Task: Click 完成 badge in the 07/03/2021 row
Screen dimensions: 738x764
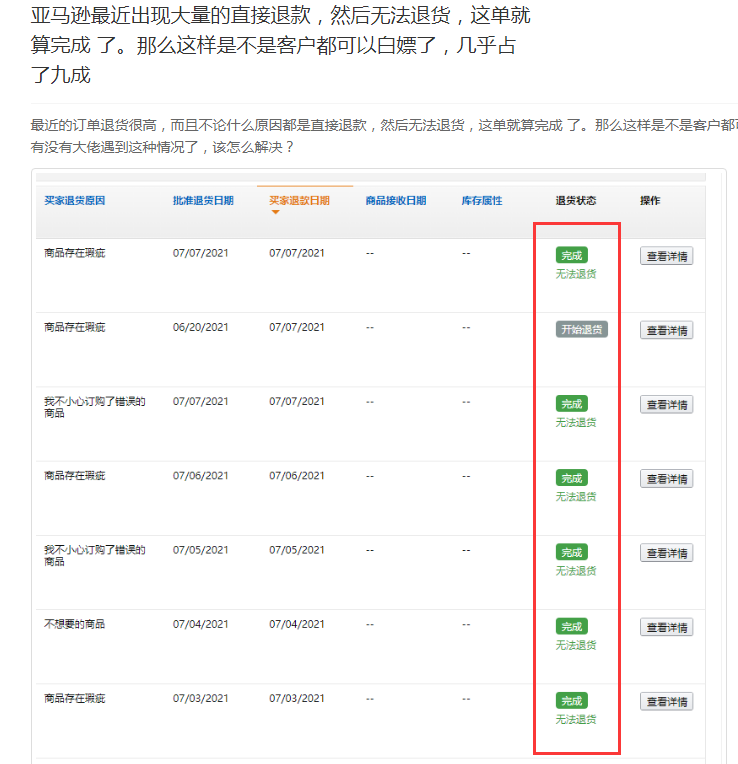Action: [571, 701]
